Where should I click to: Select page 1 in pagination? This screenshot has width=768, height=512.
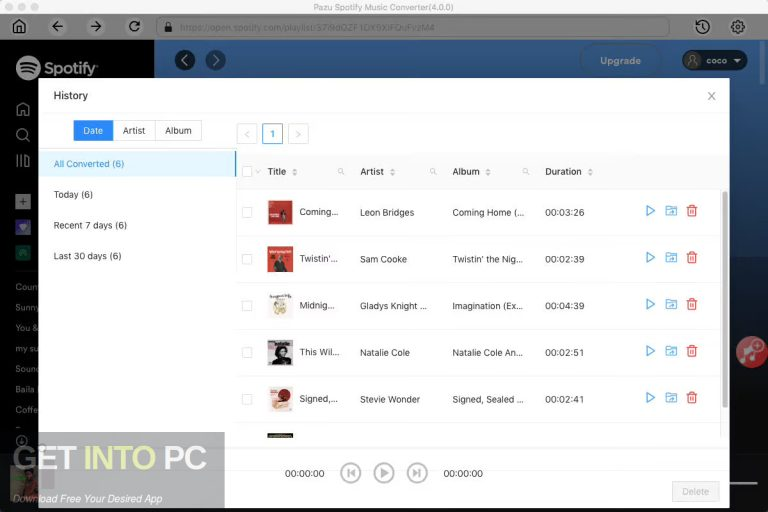click(x=272, y=134)
